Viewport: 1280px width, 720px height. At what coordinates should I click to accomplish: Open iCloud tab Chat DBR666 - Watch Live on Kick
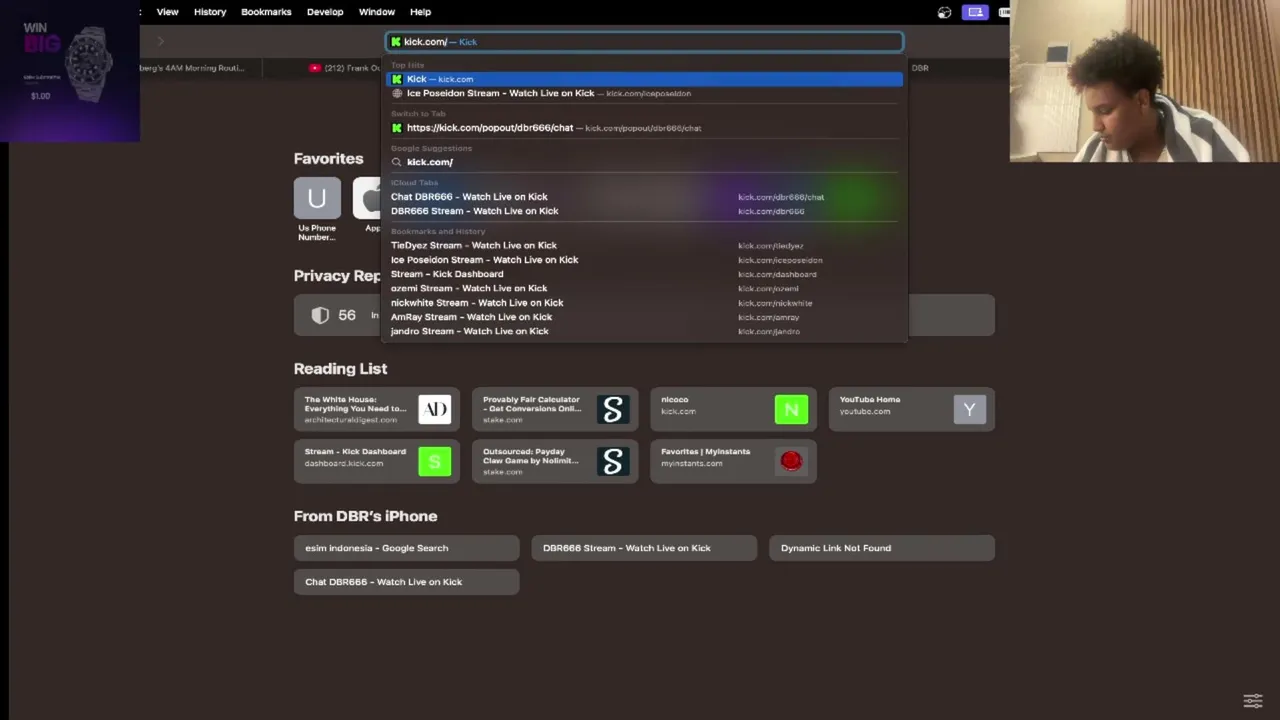pos(645,197)
